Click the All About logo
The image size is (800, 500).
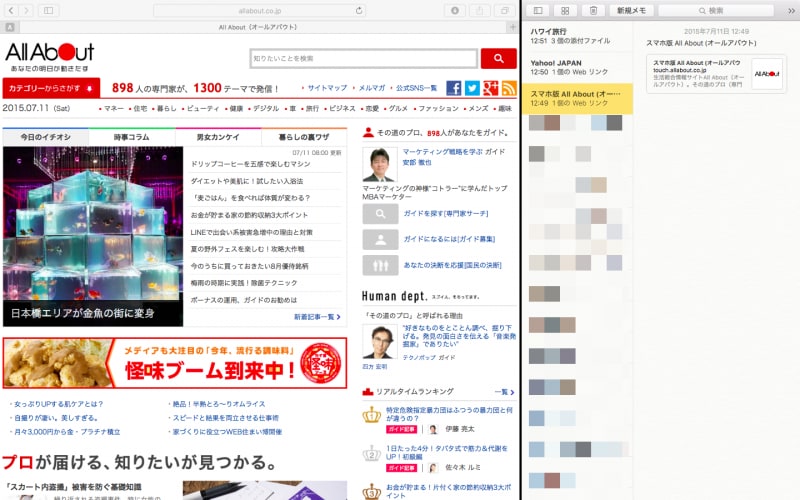pos(49,57)
